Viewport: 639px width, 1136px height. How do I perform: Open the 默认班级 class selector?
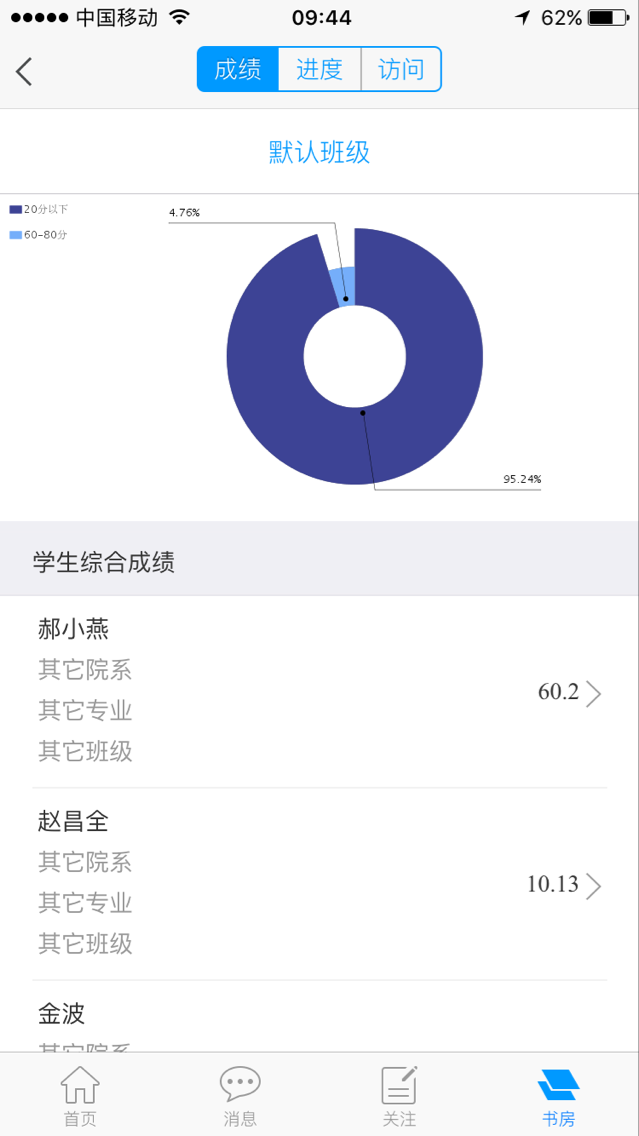pyautogui.click(x=319, y=152)
